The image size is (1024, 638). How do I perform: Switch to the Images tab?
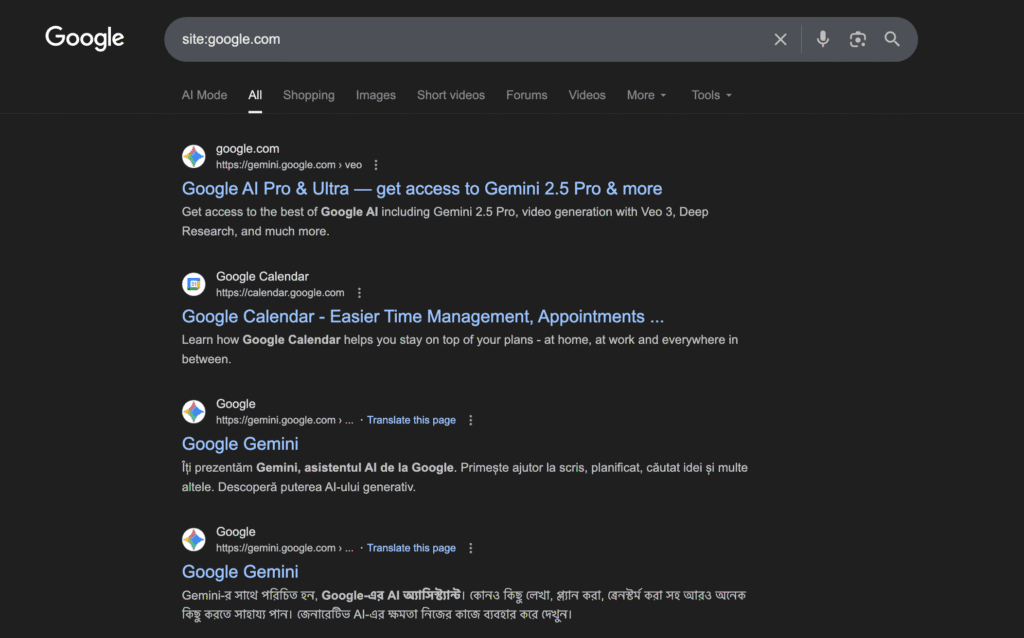pyautogui.click(x=375, y=94)
